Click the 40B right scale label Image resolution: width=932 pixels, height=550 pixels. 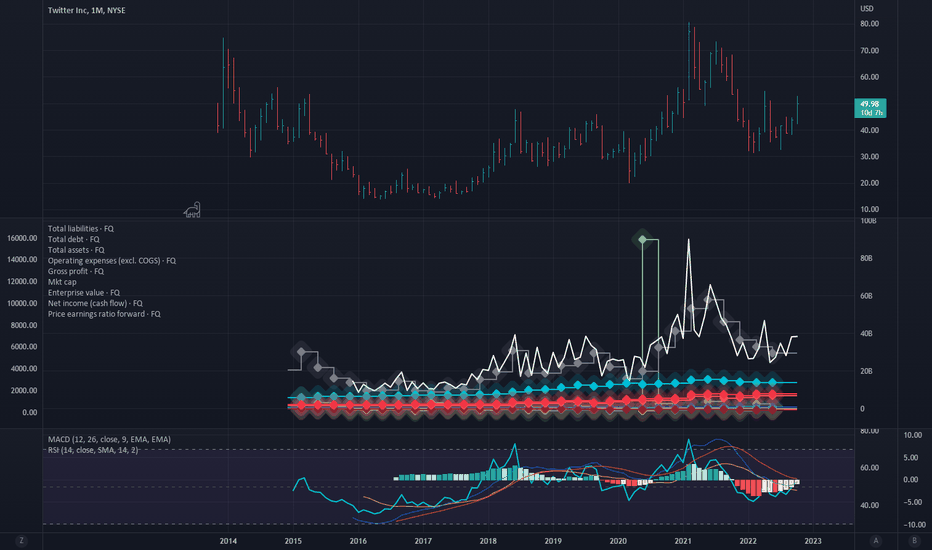(x=867, y=334)
